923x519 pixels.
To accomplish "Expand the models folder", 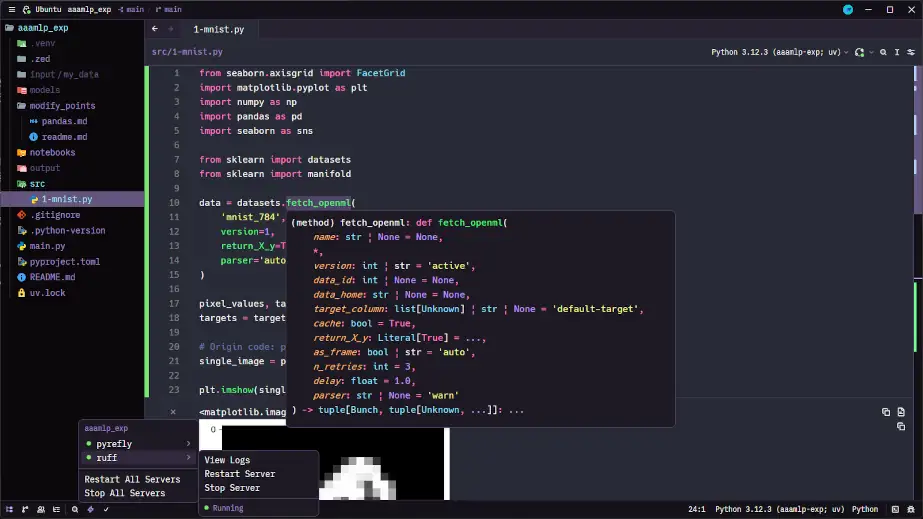I will point(72,90).
